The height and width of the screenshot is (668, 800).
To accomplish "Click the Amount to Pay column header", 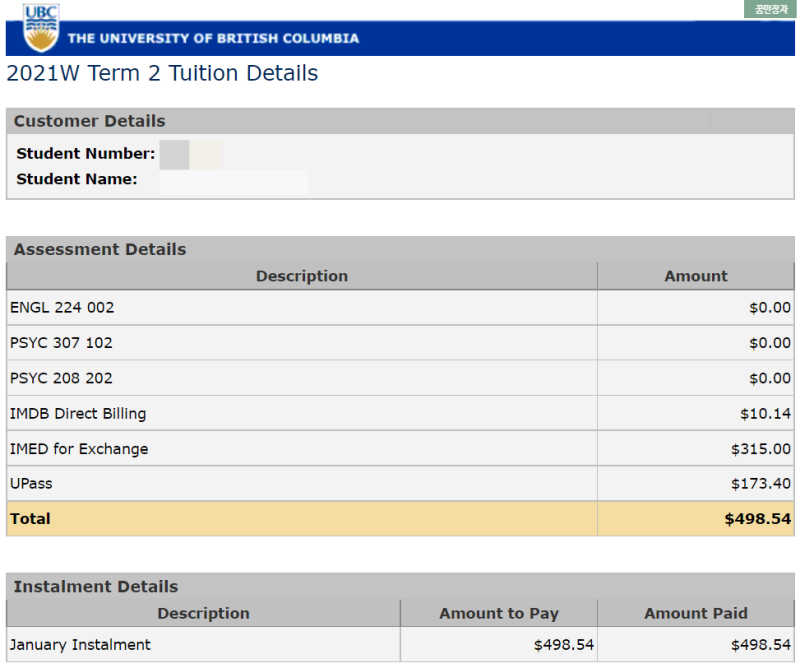I will [499, 613].
